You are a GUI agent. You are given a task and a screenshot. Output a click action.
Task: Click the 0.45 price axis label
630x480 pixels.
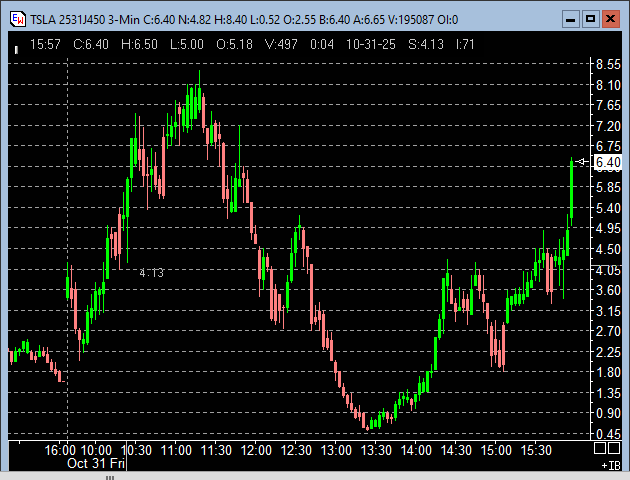point(607,434)
